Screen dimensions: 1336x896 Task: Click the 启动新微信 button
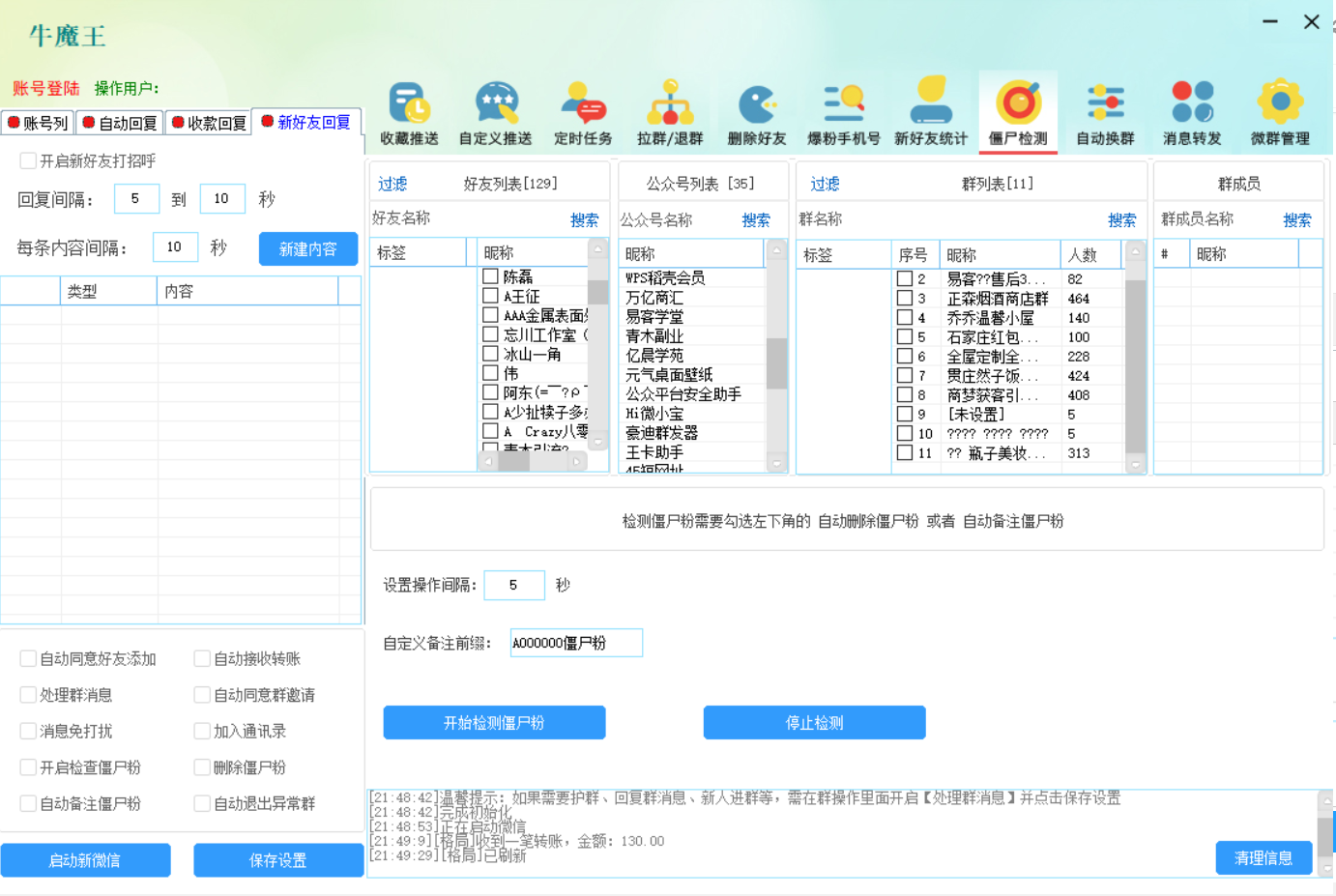85,860
